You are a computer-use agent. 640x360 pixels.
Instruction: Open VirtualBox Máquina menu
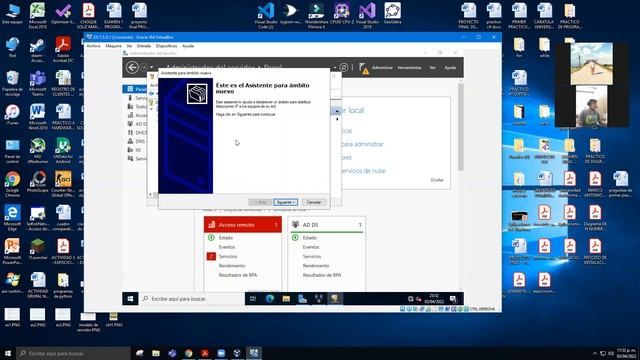(x=113, y=46)
